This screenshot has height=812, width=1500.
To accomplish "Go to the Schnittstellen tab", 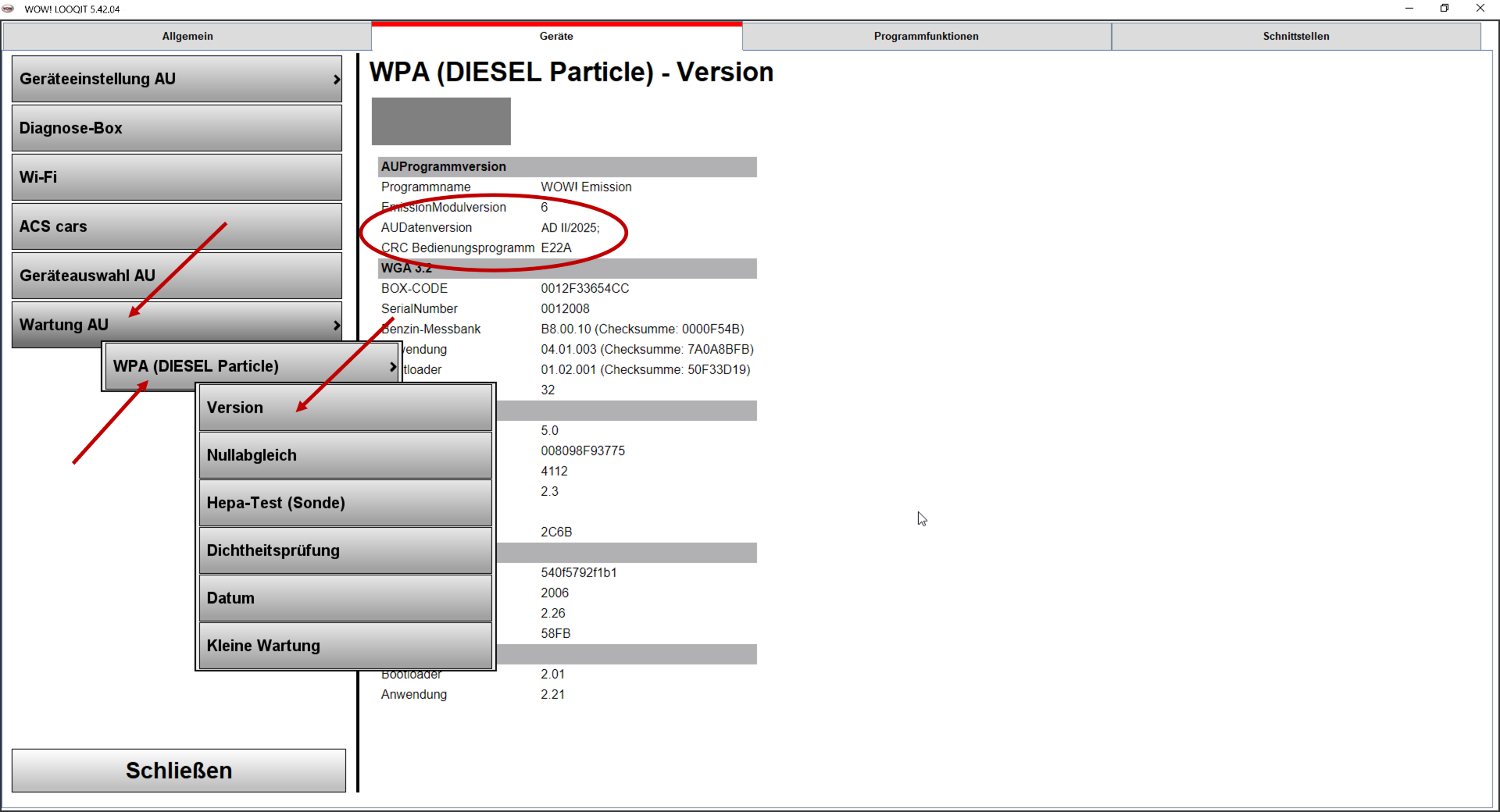I will [1295, 37].
